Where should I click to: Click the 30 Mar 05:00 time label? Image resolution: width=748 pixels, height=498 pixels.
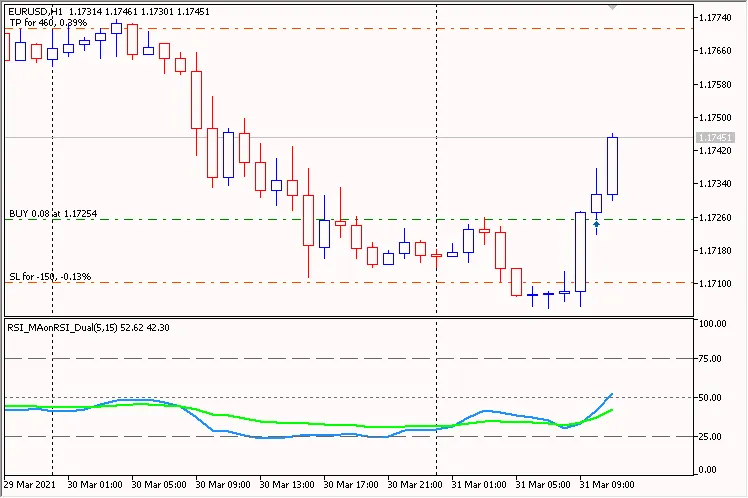pyautogui.click(x=159, y=485)
